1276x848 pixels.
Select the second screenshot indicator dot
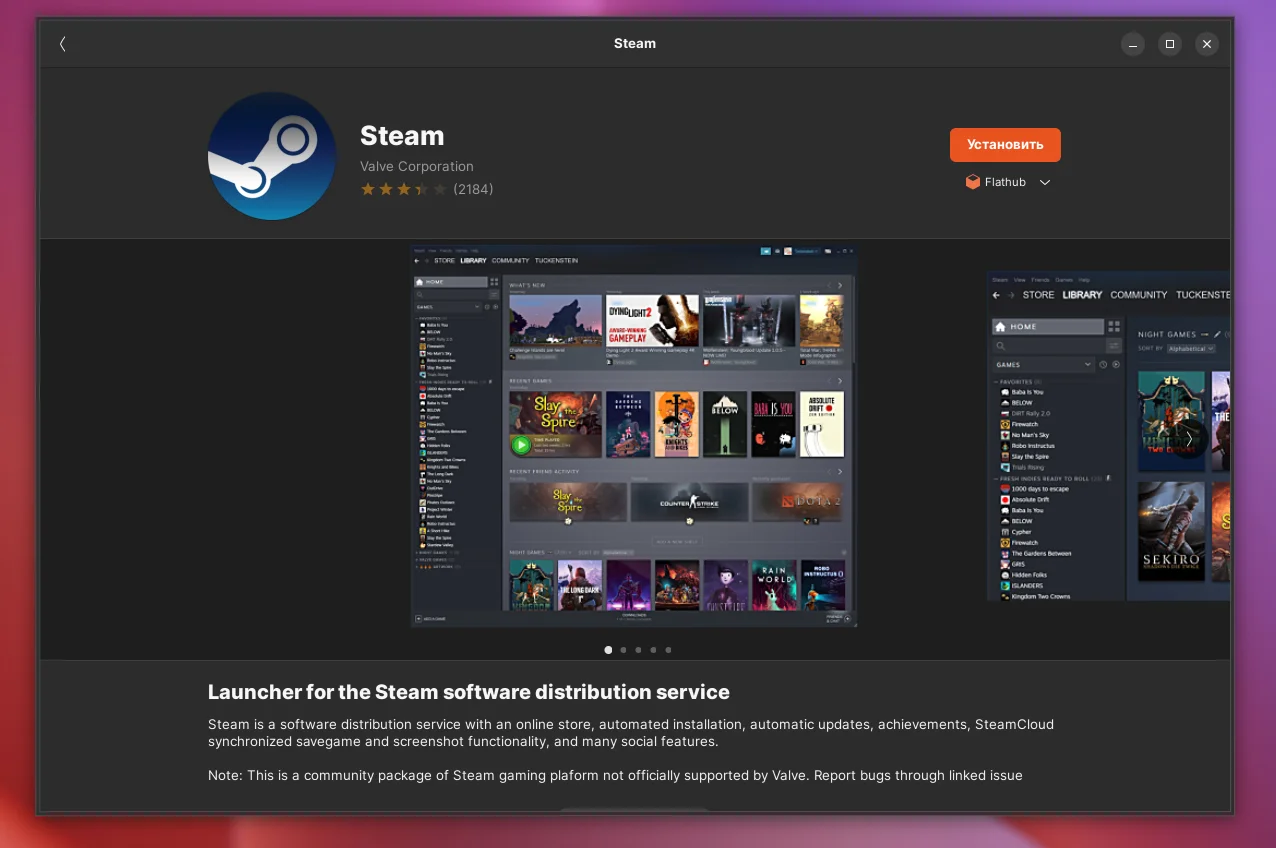[623, 650]
